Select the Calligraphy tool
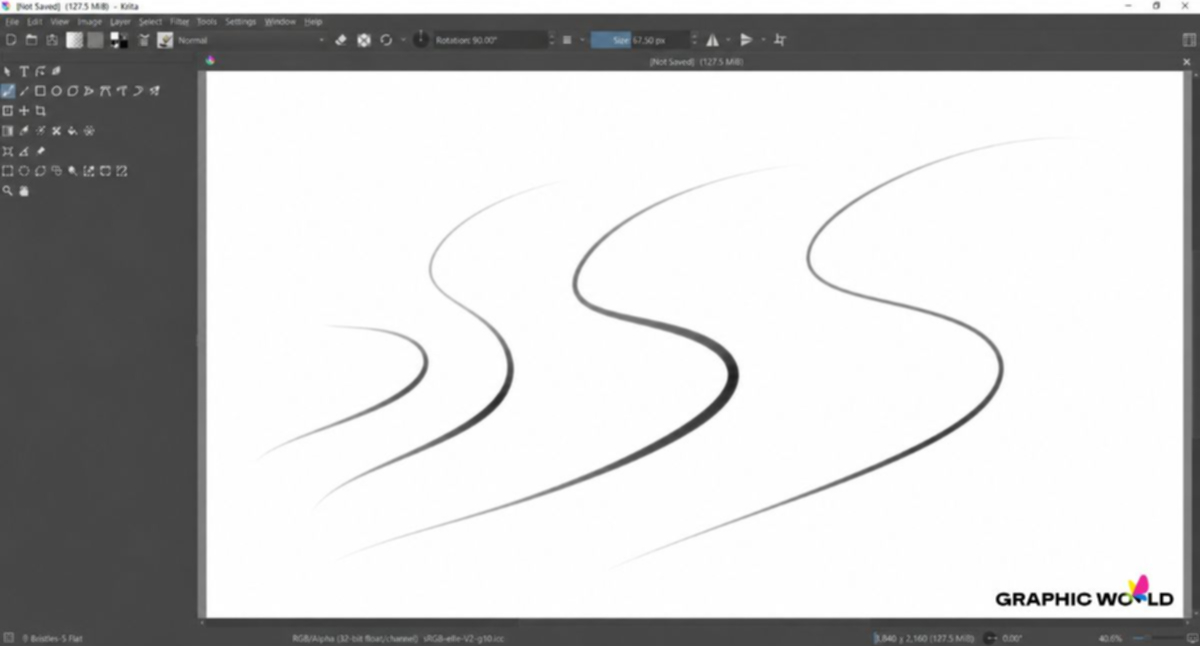This screenshot has width=1200, height=646. (56, 71)
